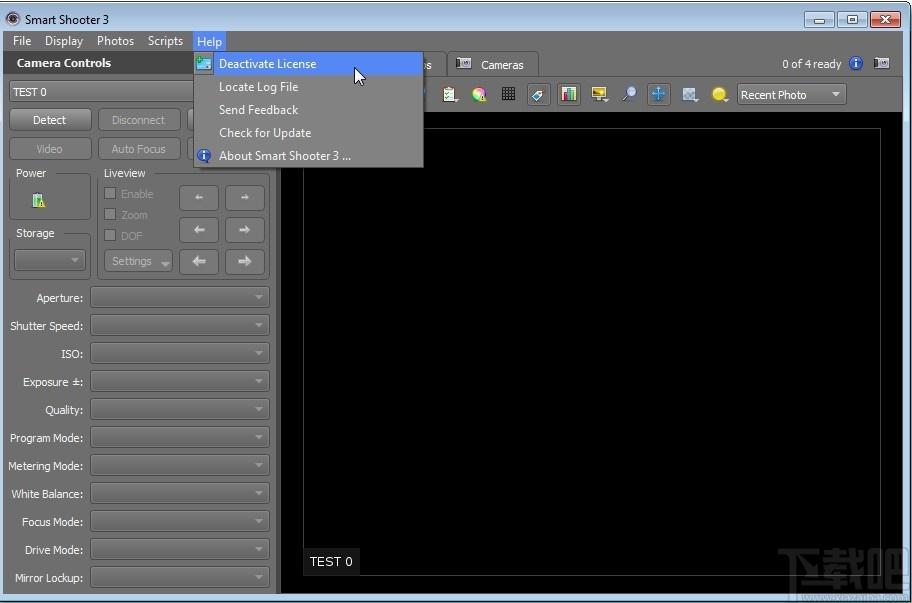This screenshot has width=912, height=603.
Task: Open the Shutter Speed dropdown
Action: click(x=180, y=326)
